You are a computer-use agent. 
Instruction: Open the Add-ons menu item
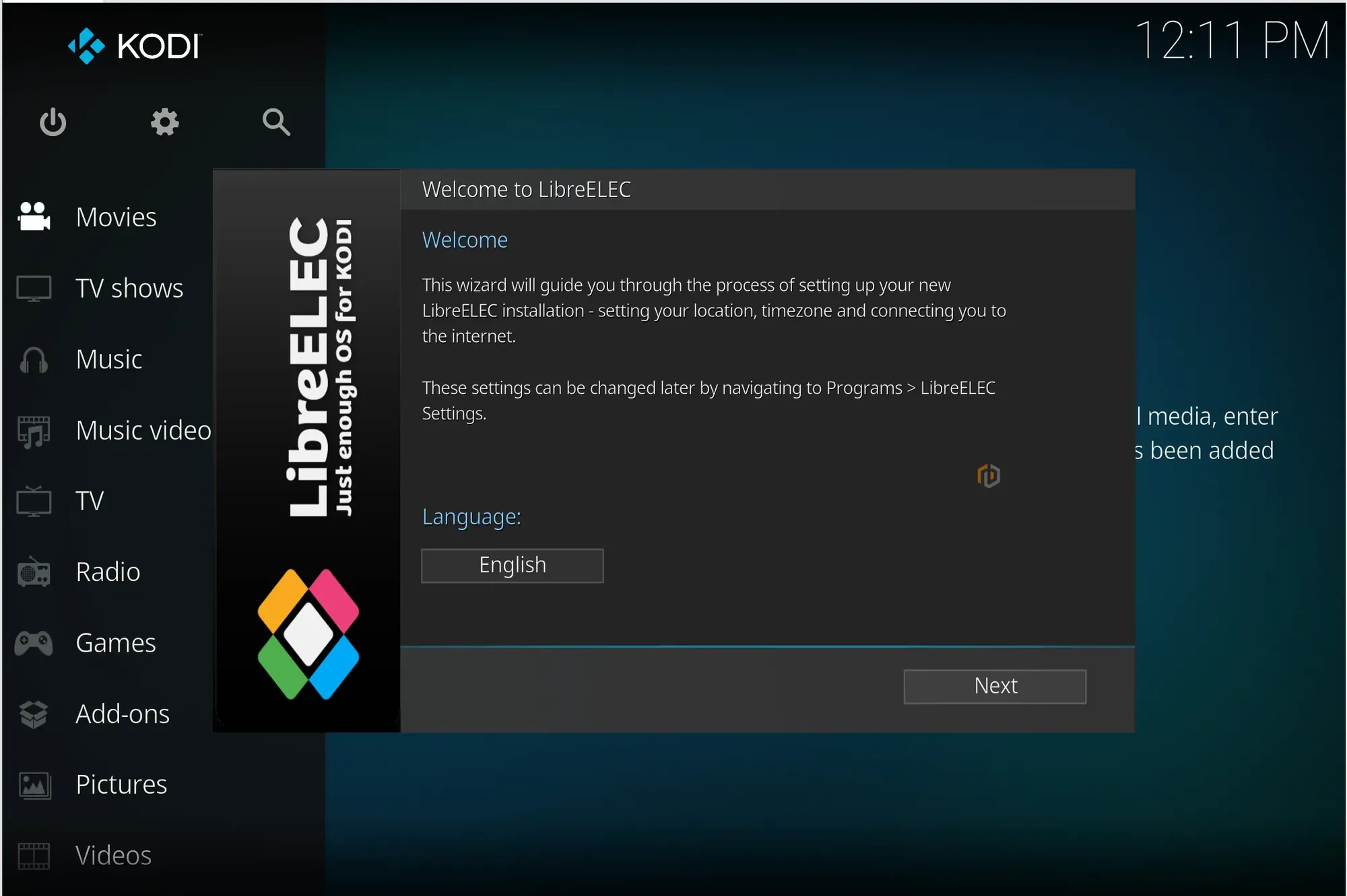[123, 714]
